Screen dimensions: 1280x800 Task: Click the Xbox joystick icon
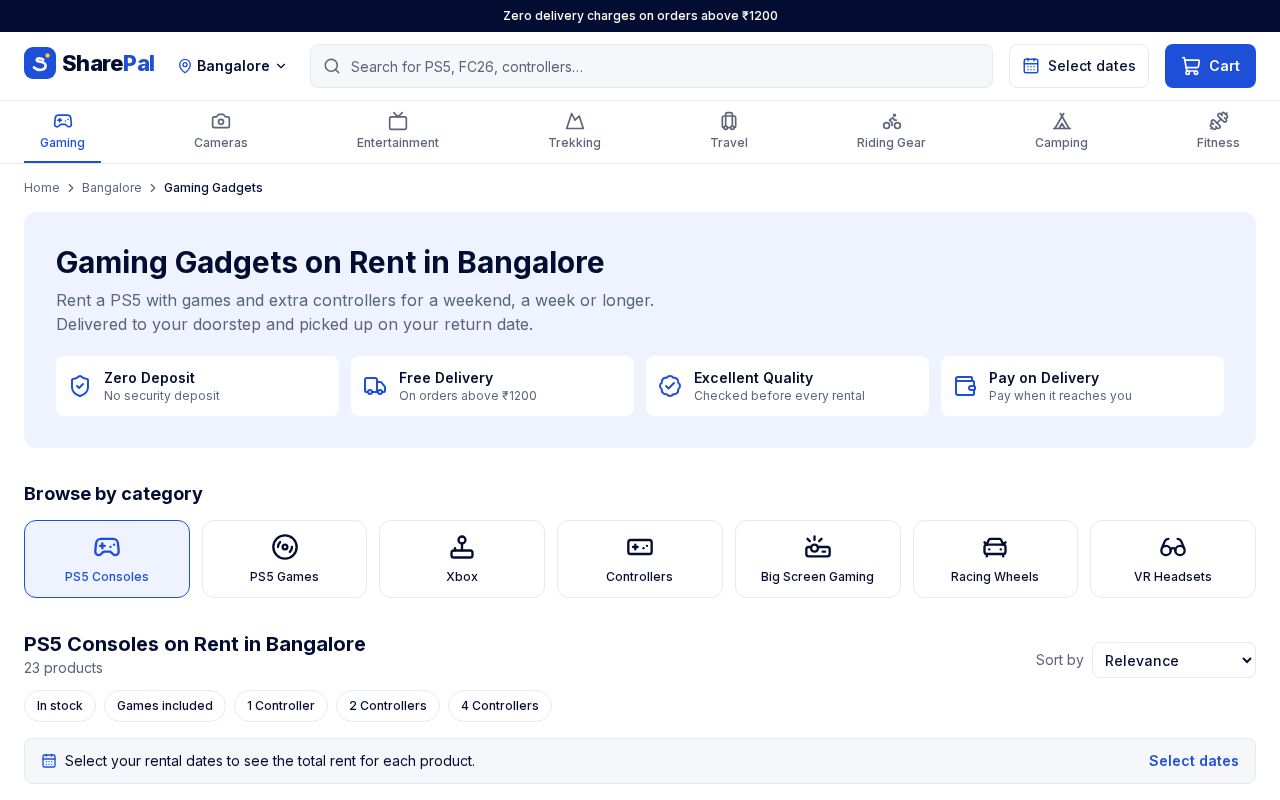(462, 547)
